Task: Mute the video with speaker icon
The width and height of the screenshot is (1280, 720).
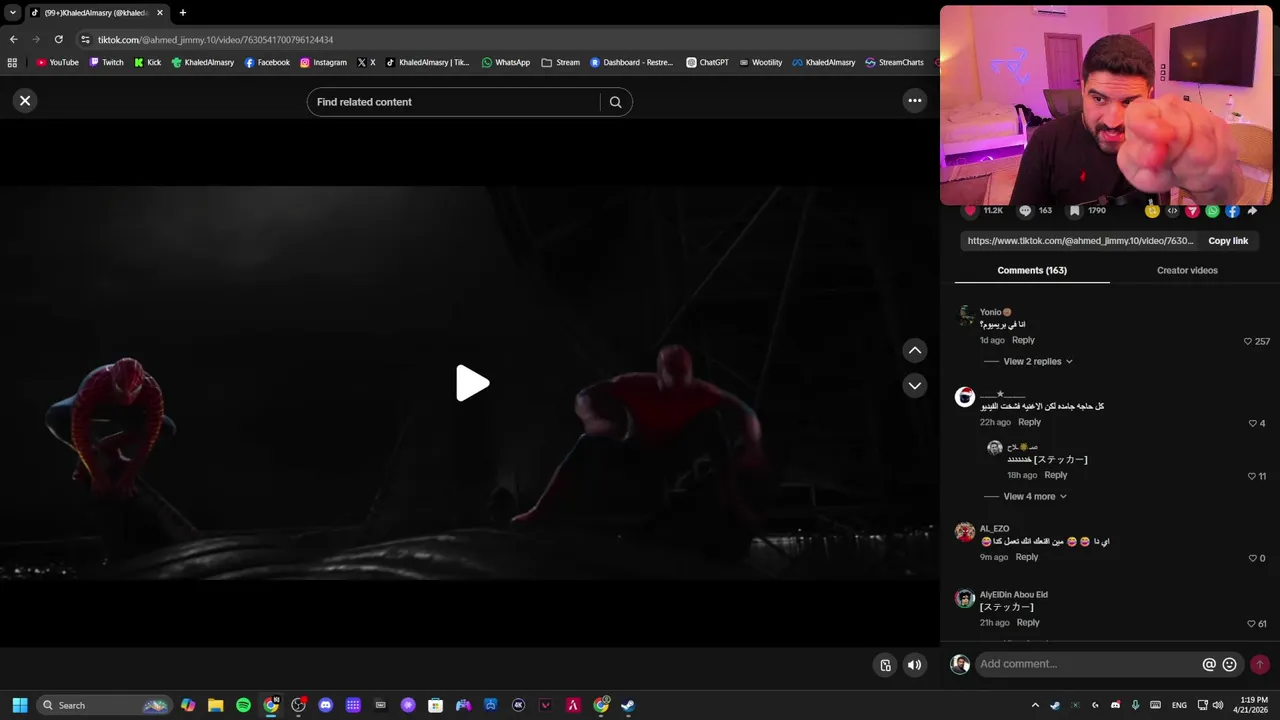Action: coord(914,665)
